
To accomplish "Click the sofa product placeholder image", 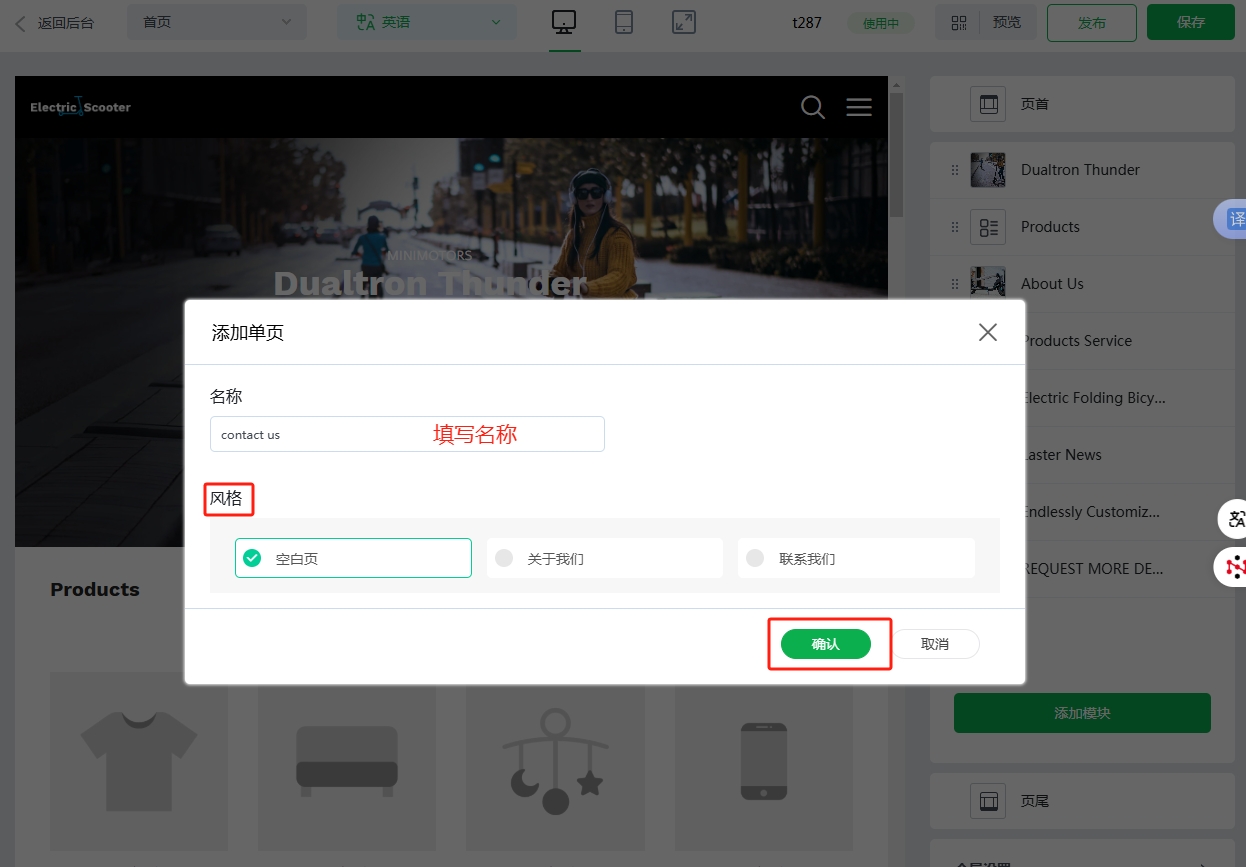I will click(x=347, y=760).
